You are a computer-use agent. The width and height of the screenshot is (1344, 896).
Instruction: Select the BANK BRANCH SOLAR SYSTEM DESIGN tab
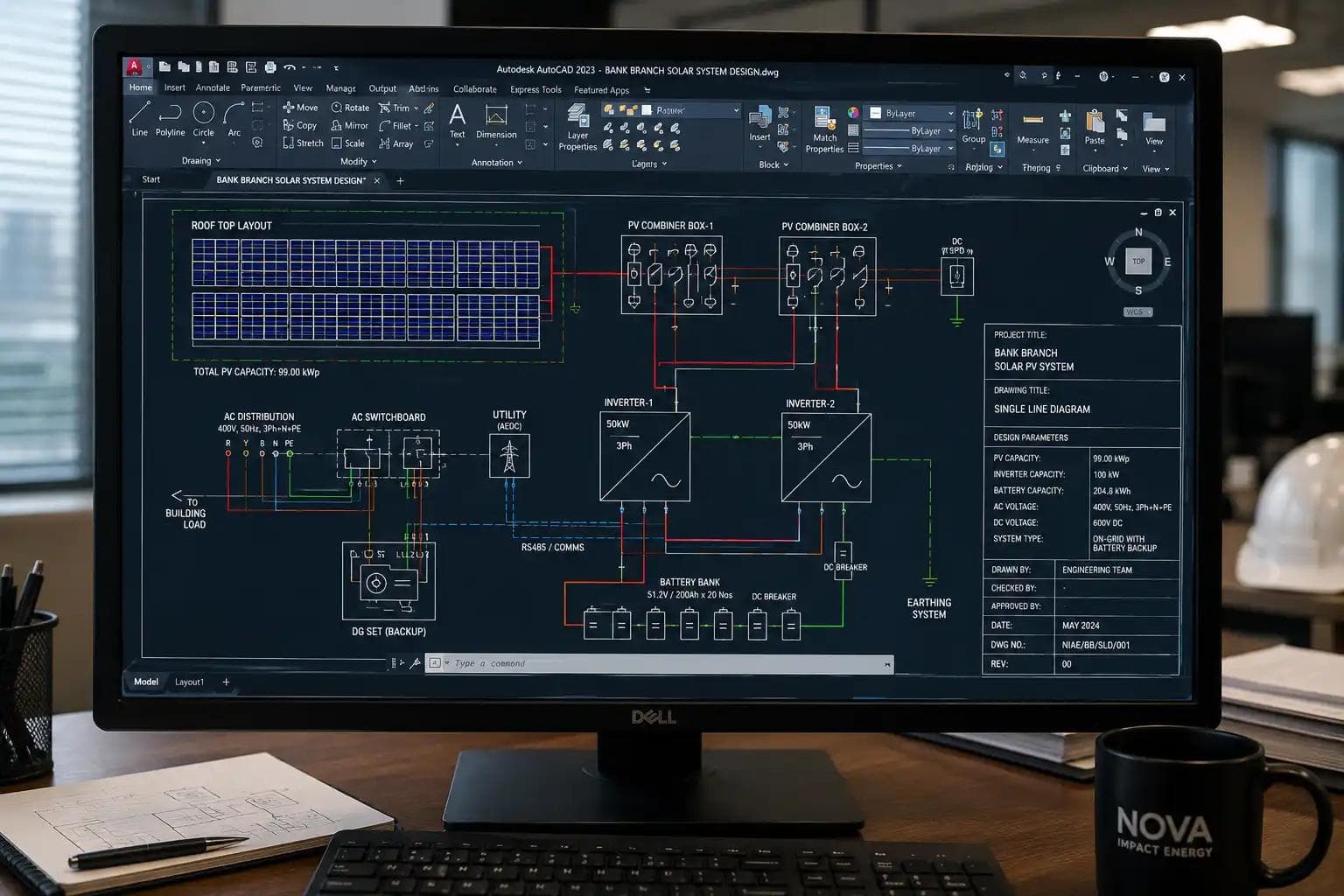pos(291,180)
